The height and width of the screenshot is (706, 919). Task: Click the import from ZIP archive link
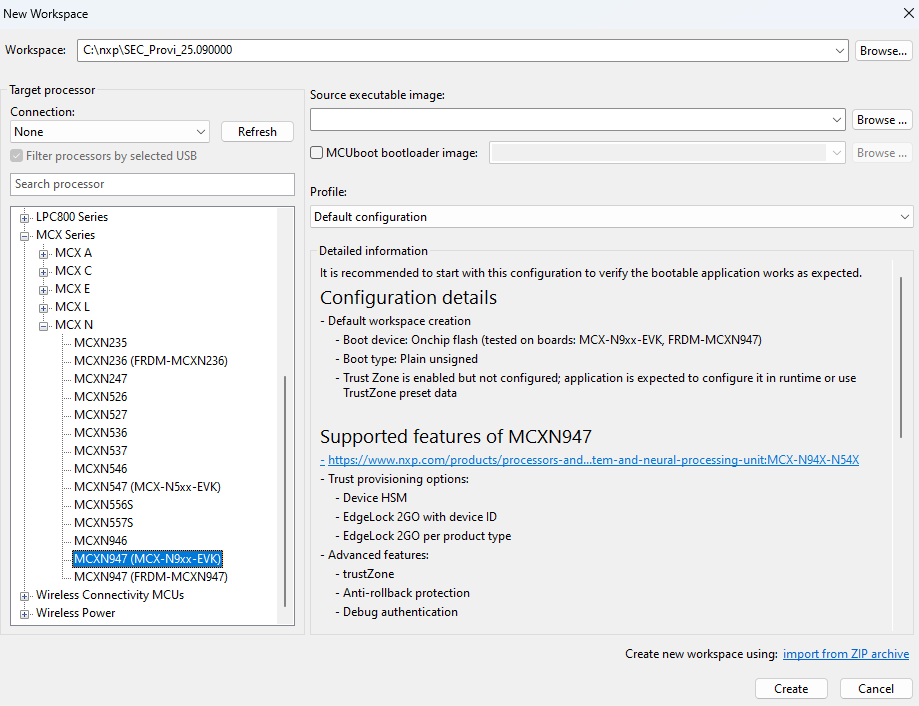pos(846,654)
